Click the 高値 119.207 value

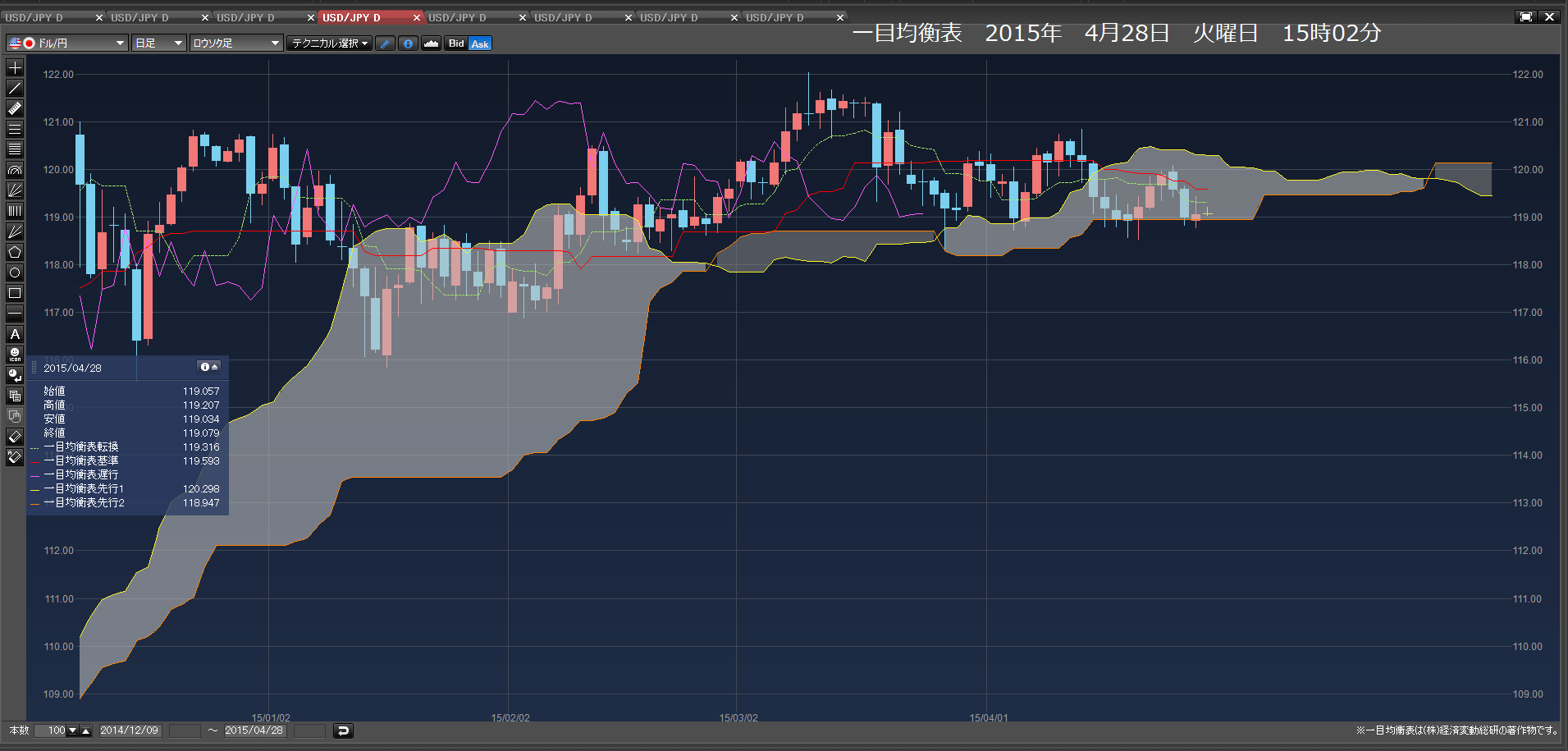pos(201,405)
